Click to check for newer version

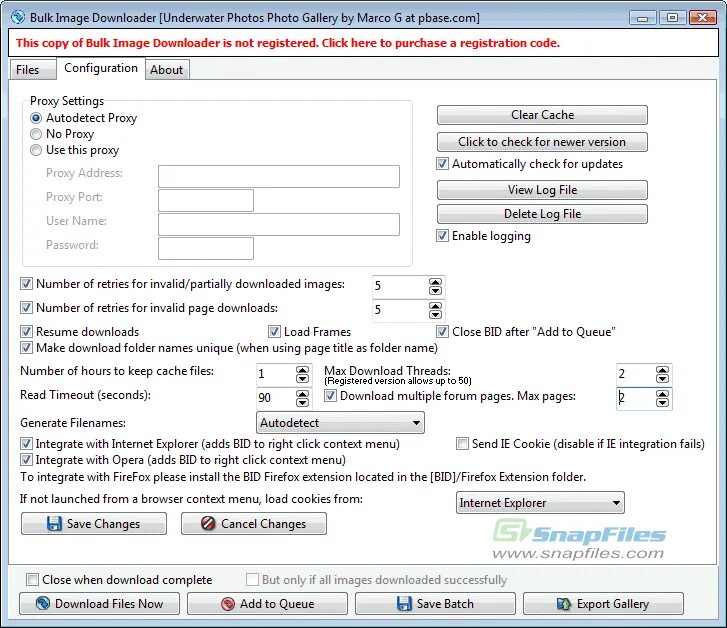pyautogui.click(x=542, y=142)
